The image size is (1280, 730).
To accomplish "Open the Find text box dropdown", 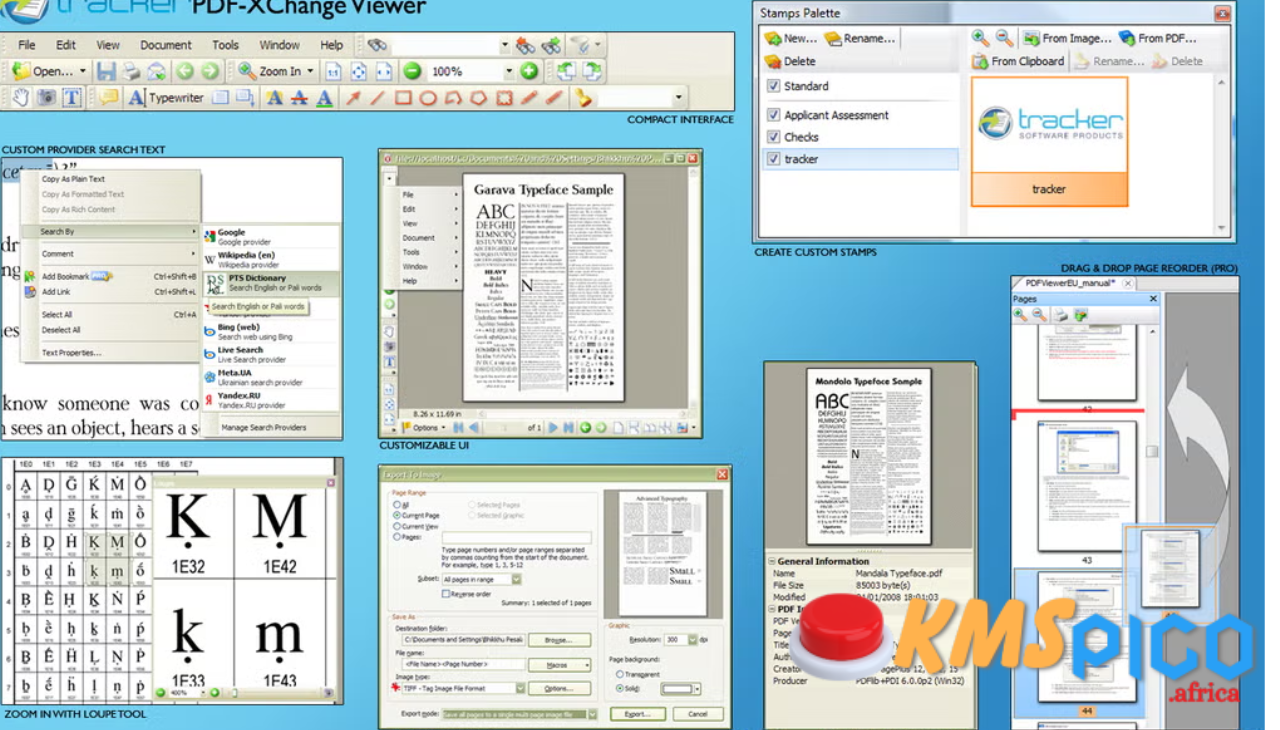I will pos(504,45).
